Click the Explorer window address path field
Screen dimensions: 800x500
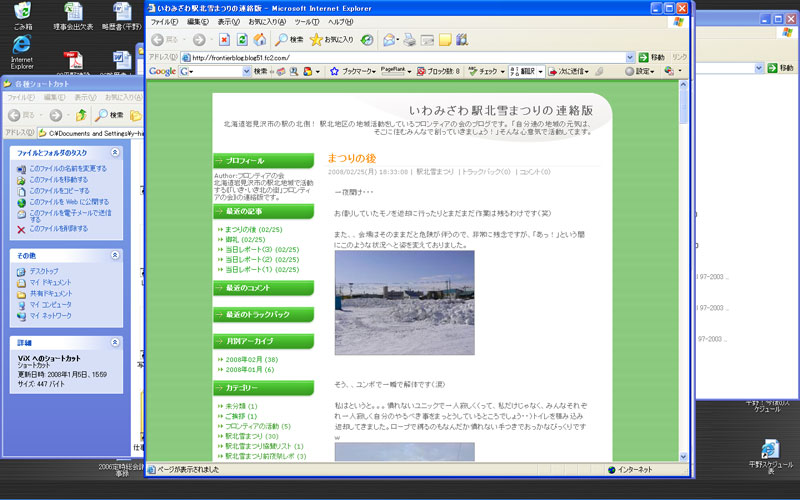click(x=90, y=133)
